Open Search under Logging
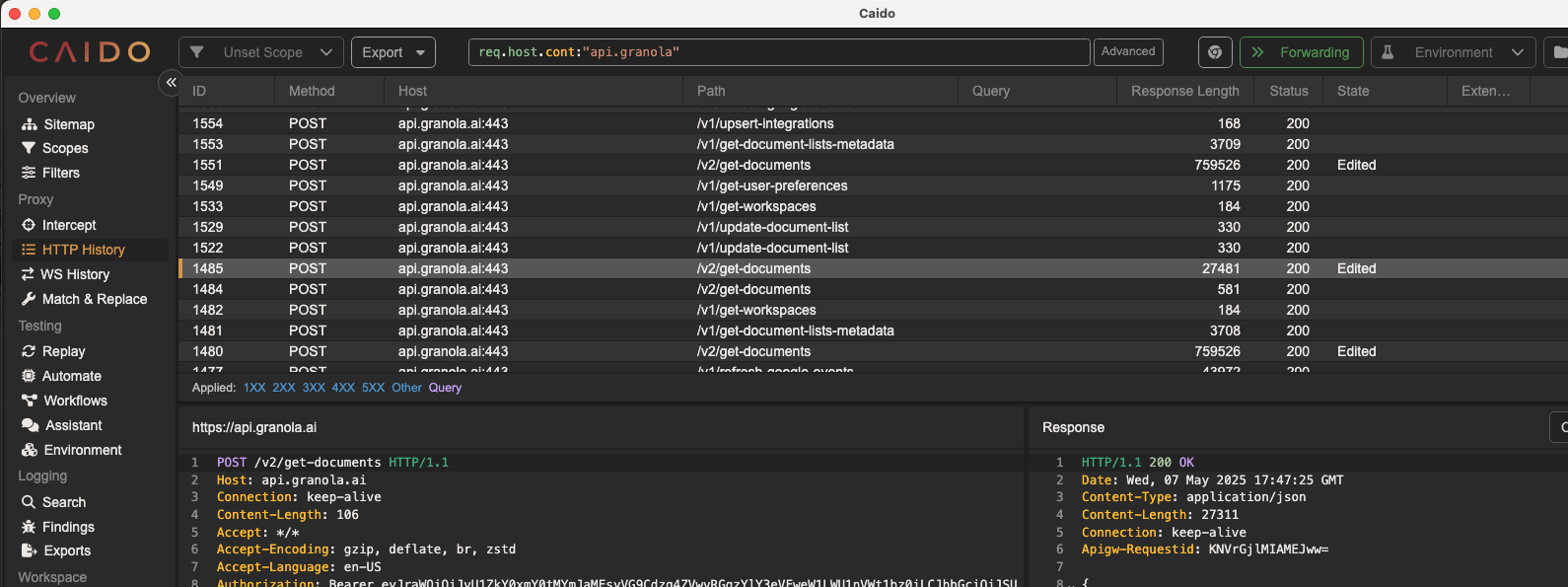 coord(53,502)
